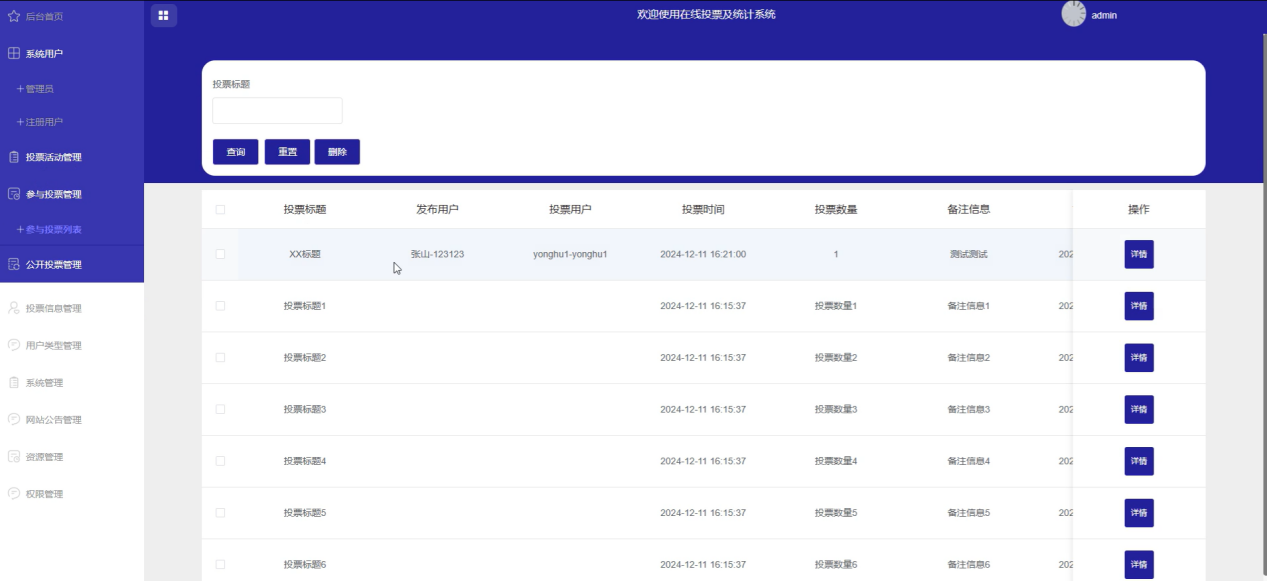Screen dimensions: 1267x581
Task: Open 详情 for the 投票标题1 row
Action: point(1139,306)
